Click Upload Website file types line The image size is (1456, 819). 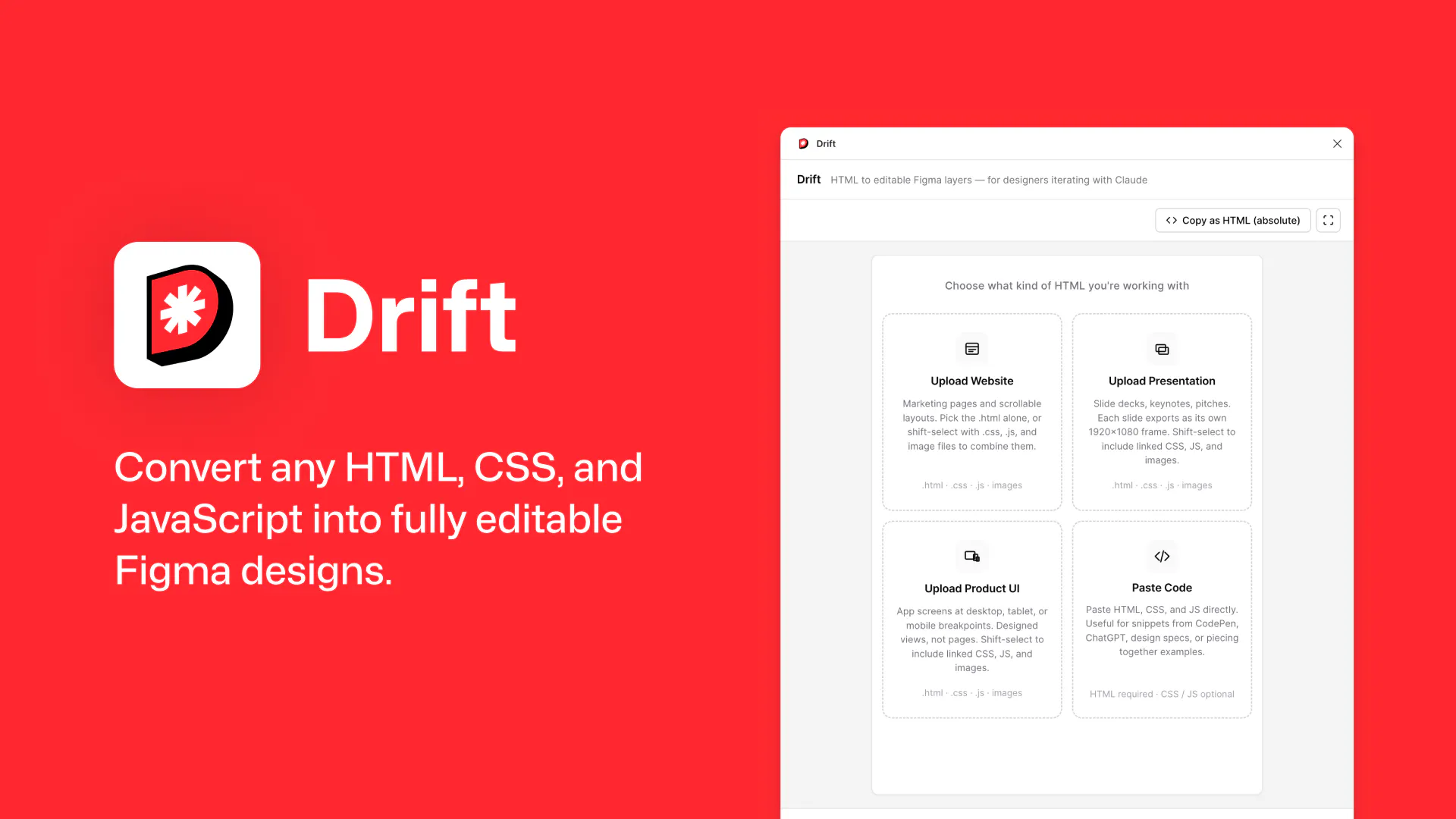point(971,485)
